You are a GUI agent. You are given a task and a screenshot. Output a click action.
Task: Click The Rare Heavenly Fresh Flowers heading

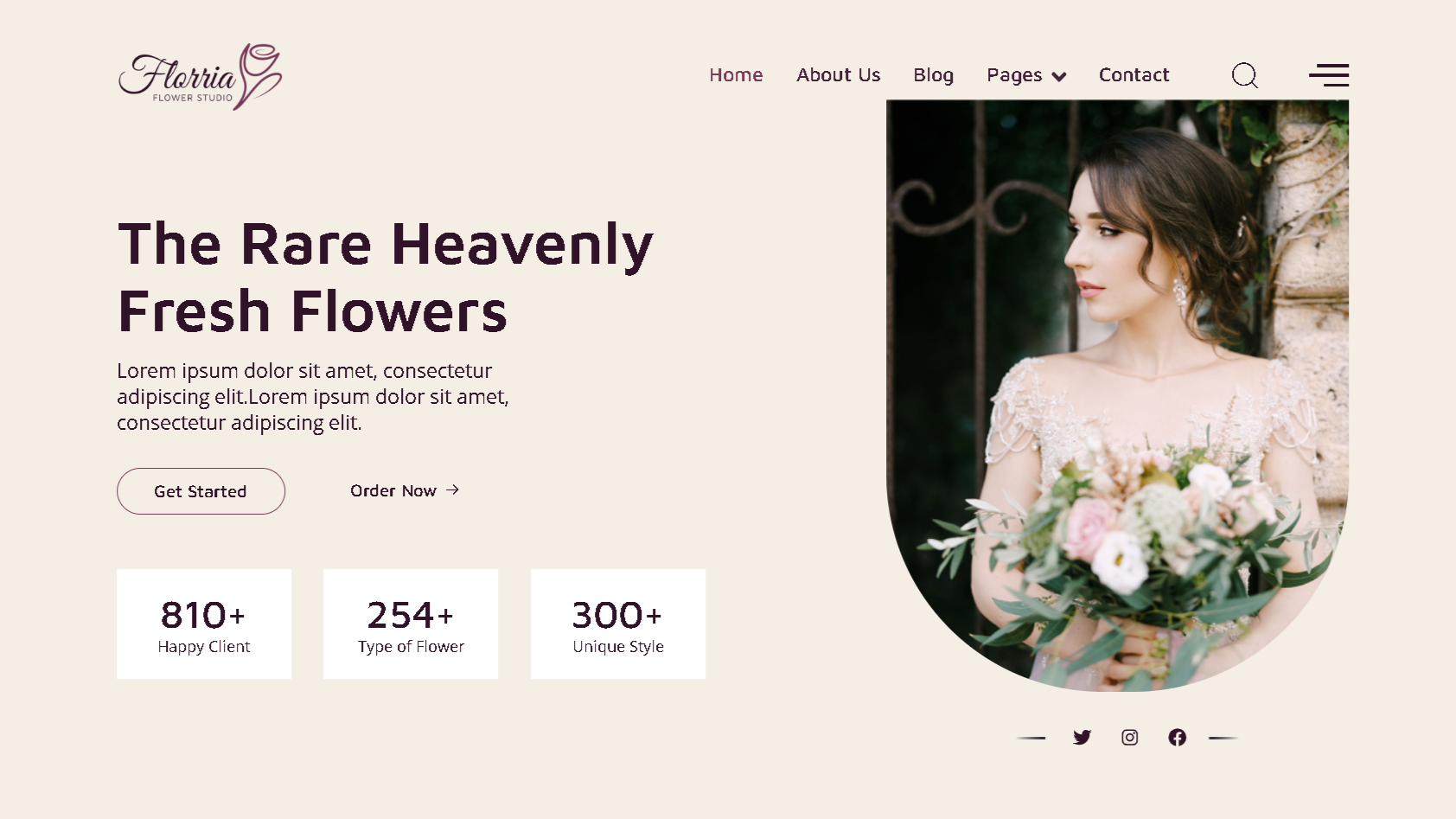coord(386,277)
